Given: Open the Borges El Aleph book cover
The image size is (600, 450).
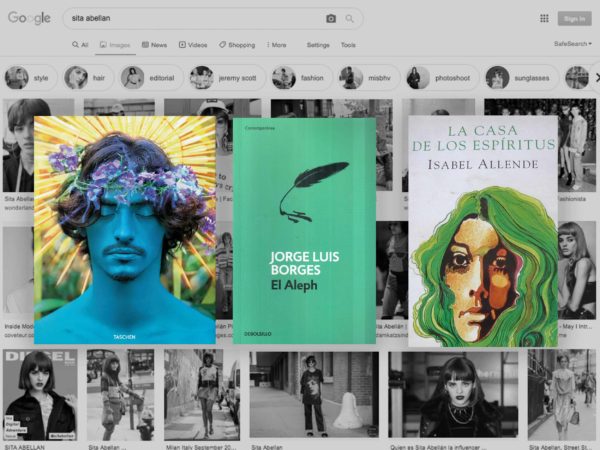Looking at the screenshot, I should point(304,231).
